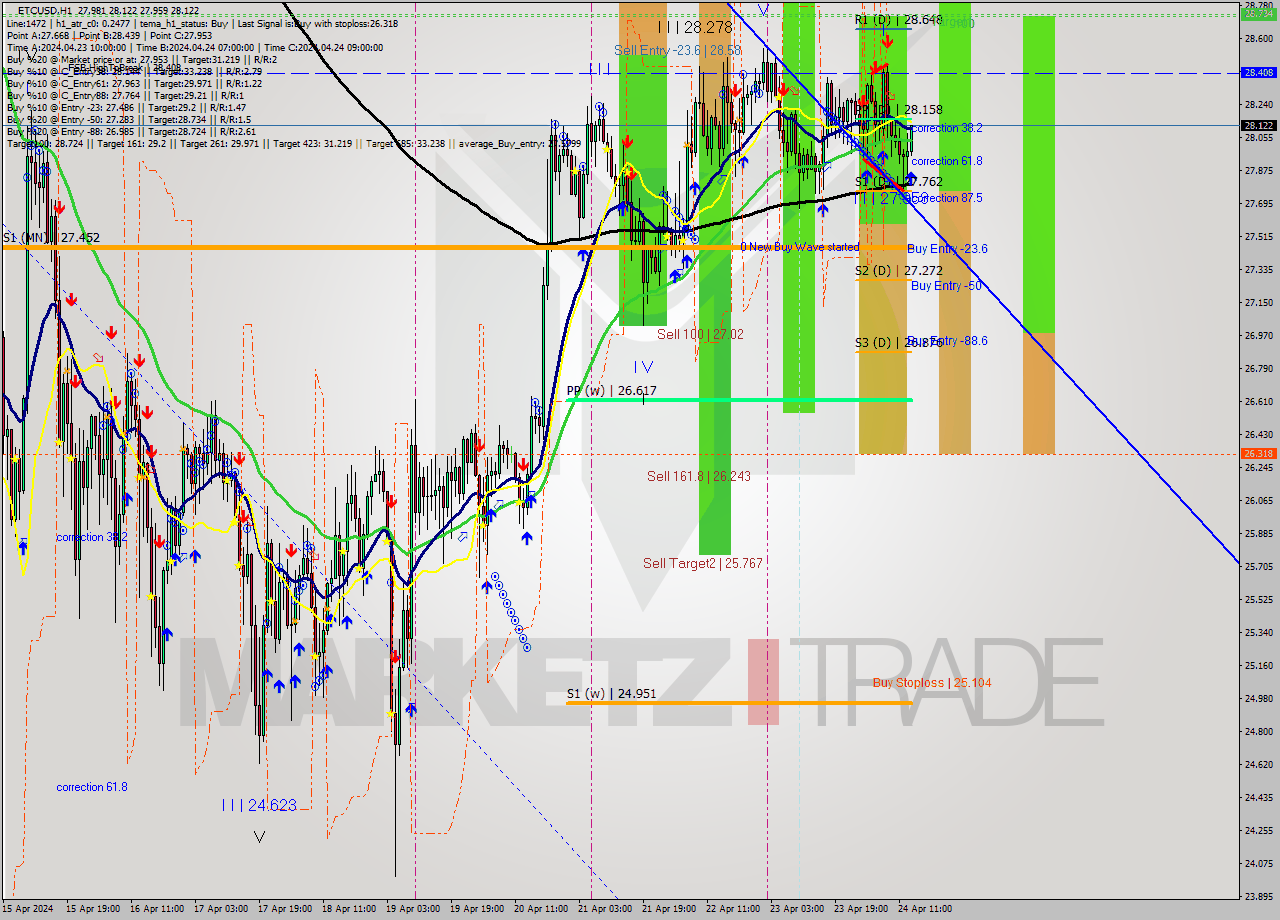
Task: Select 'correction 38.2' label beside PP (D) 28.158
Action: point(946,128)
